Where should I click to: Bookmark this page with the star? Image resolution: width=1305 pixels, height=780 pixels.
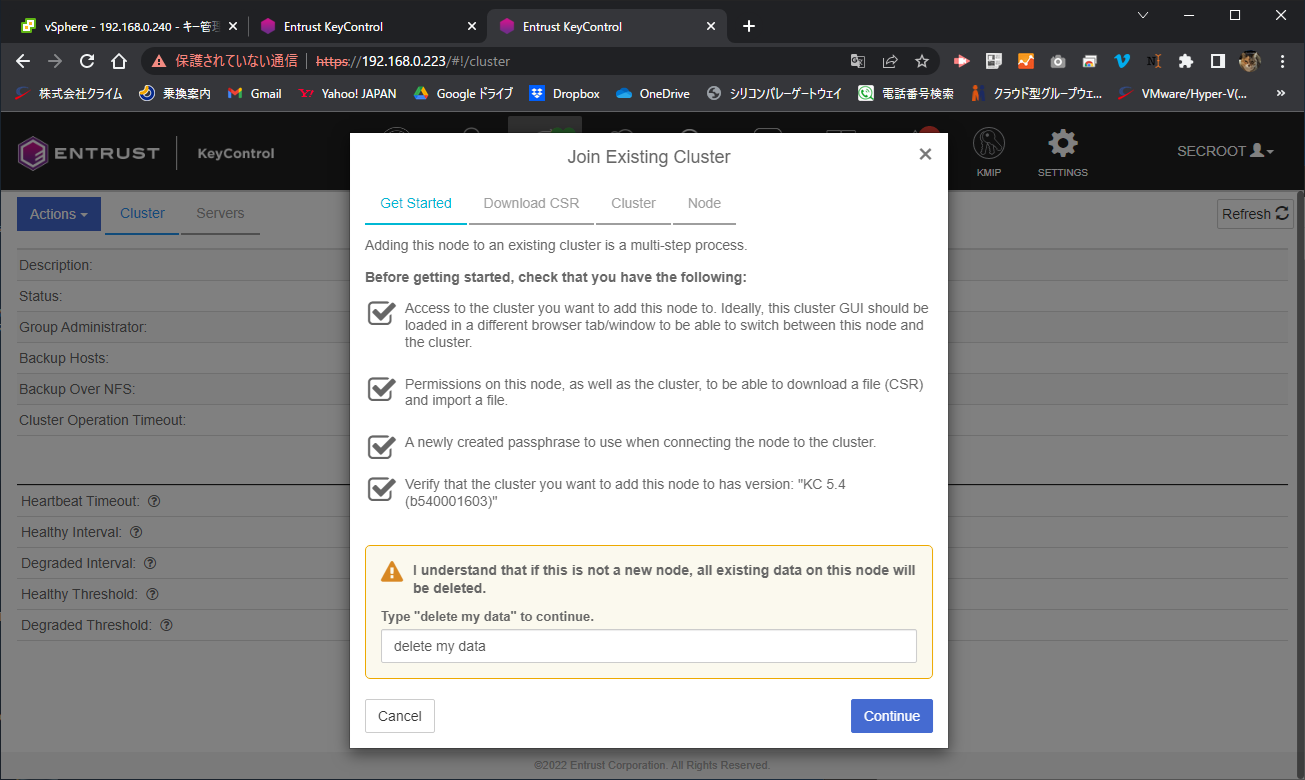pyautogui.click(x=922, y=61)
